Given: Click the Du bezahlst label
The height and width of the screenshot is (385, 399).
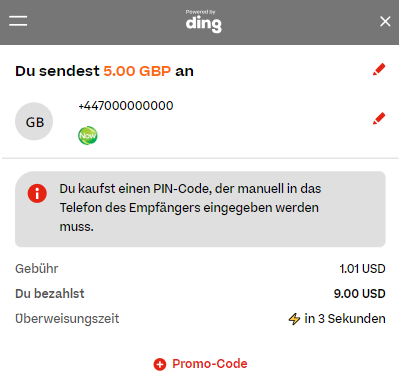Looking at the screenshot, I should coord(50,294).
